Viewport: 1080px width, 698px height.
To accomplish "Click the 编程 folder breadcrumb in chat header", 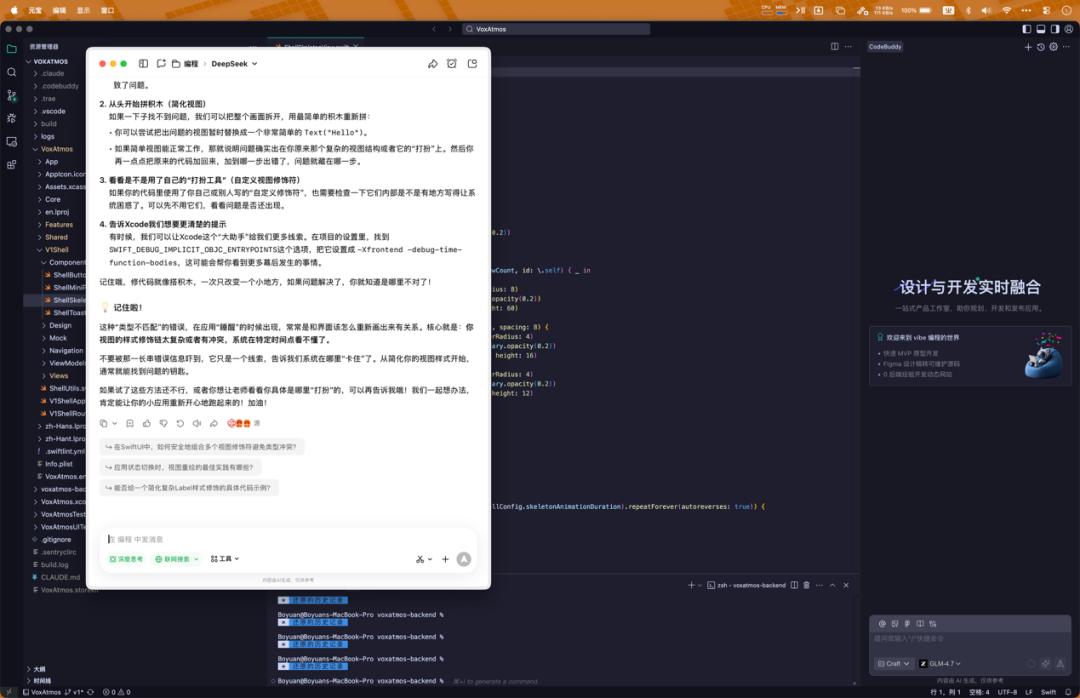I will click(x=185, y=63).
